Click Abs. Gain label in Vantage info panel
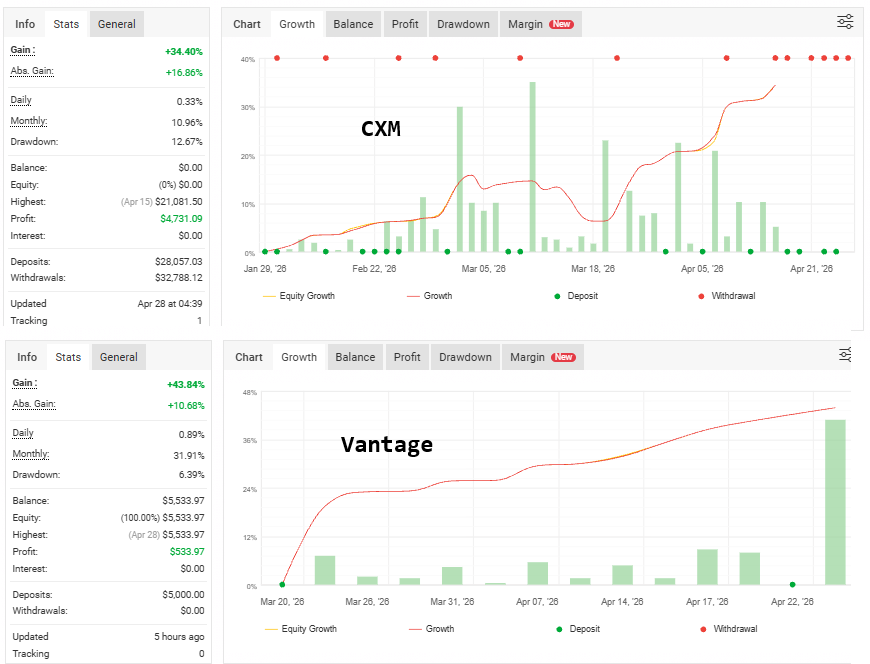870x664 pixels. [34, 404]
